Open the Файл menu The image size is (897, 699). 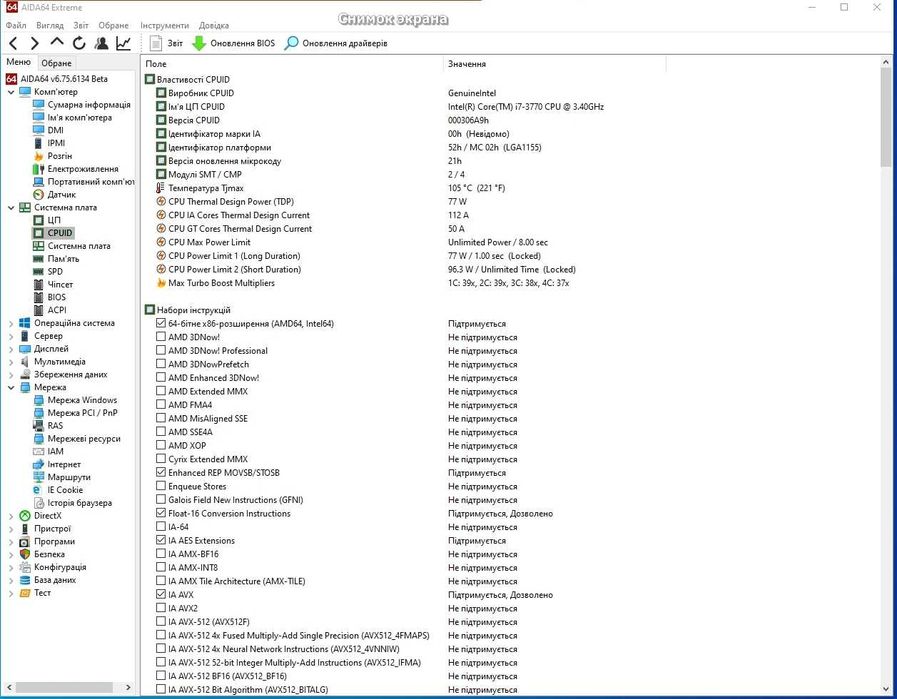[16, 25]
